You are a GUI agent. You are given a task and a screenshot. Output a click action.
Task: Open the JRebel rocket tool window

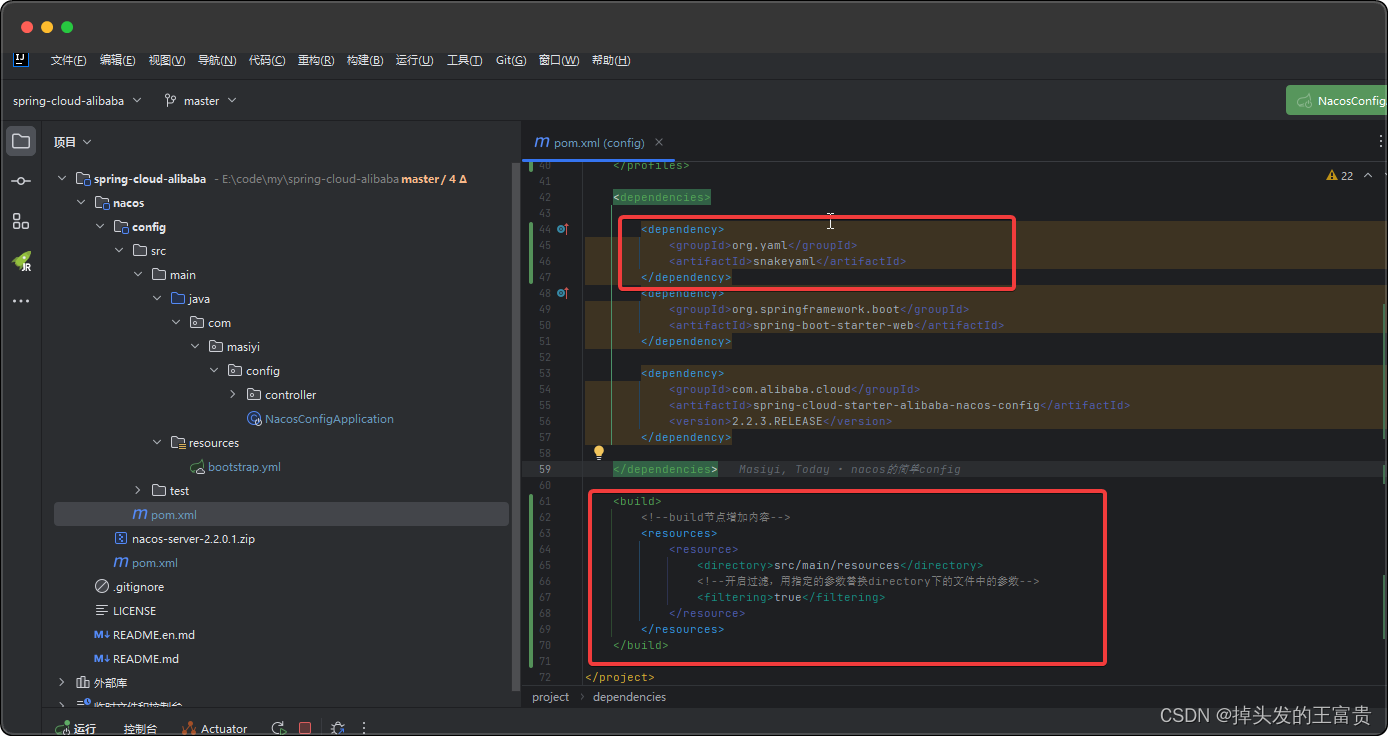[21, 261]
